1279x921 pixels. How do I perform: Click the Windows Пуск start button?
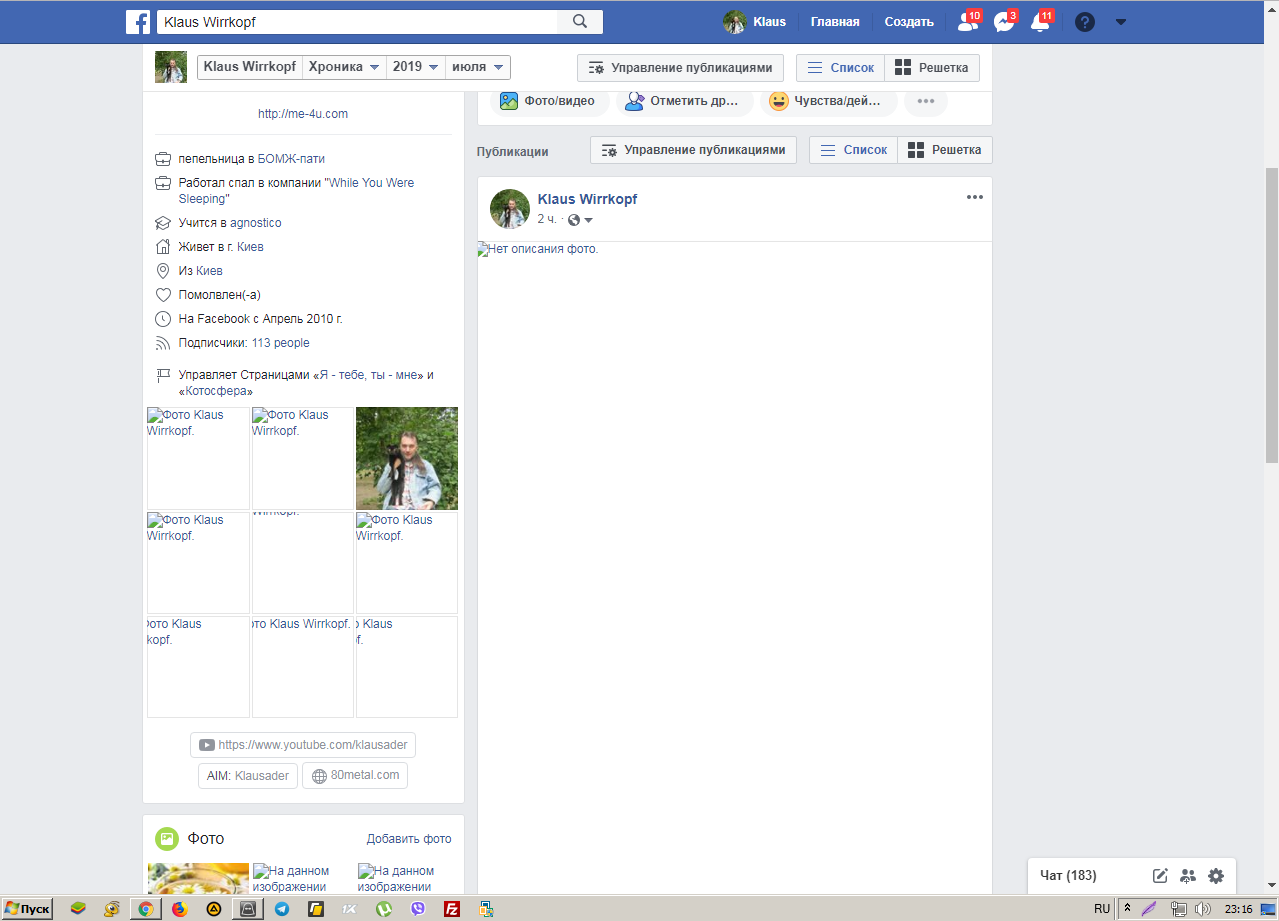coord(28,909)
